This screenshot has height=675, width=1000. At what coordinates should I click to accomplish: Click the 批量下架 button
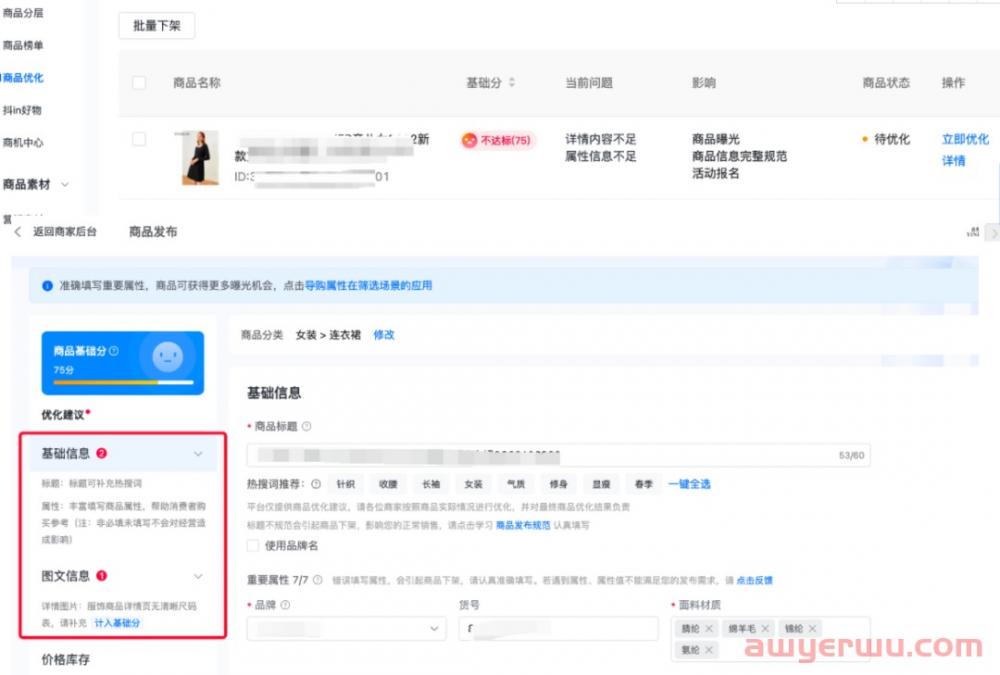click(156, 26)
